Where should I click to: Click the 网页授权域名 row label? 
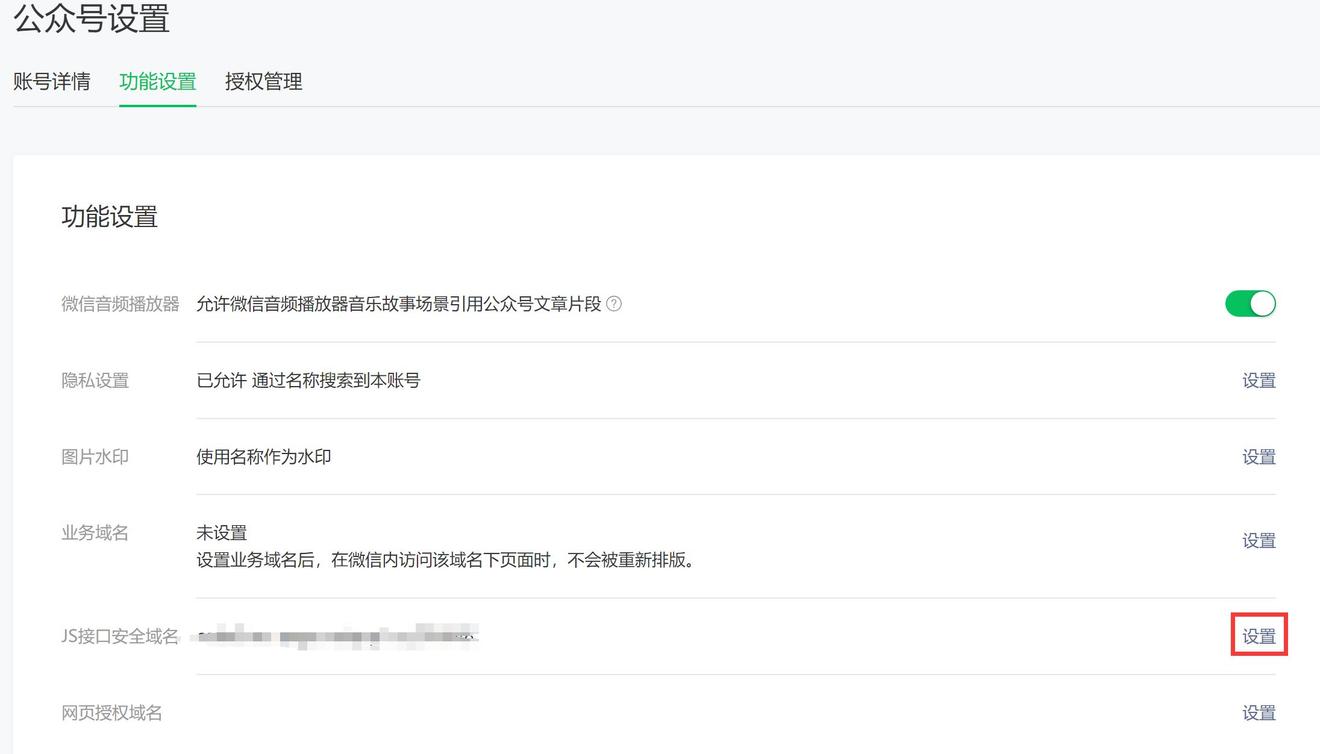pos(112,713)
